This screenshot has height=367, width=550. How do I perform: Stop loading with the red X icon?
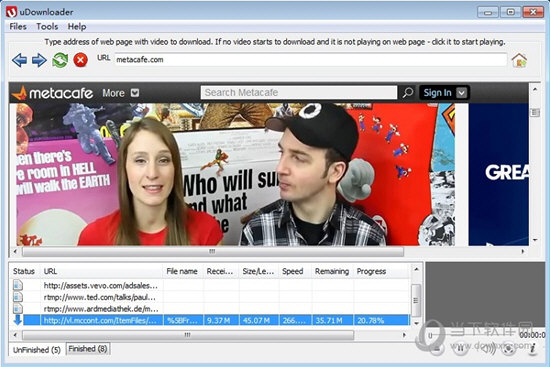point(80,60)
